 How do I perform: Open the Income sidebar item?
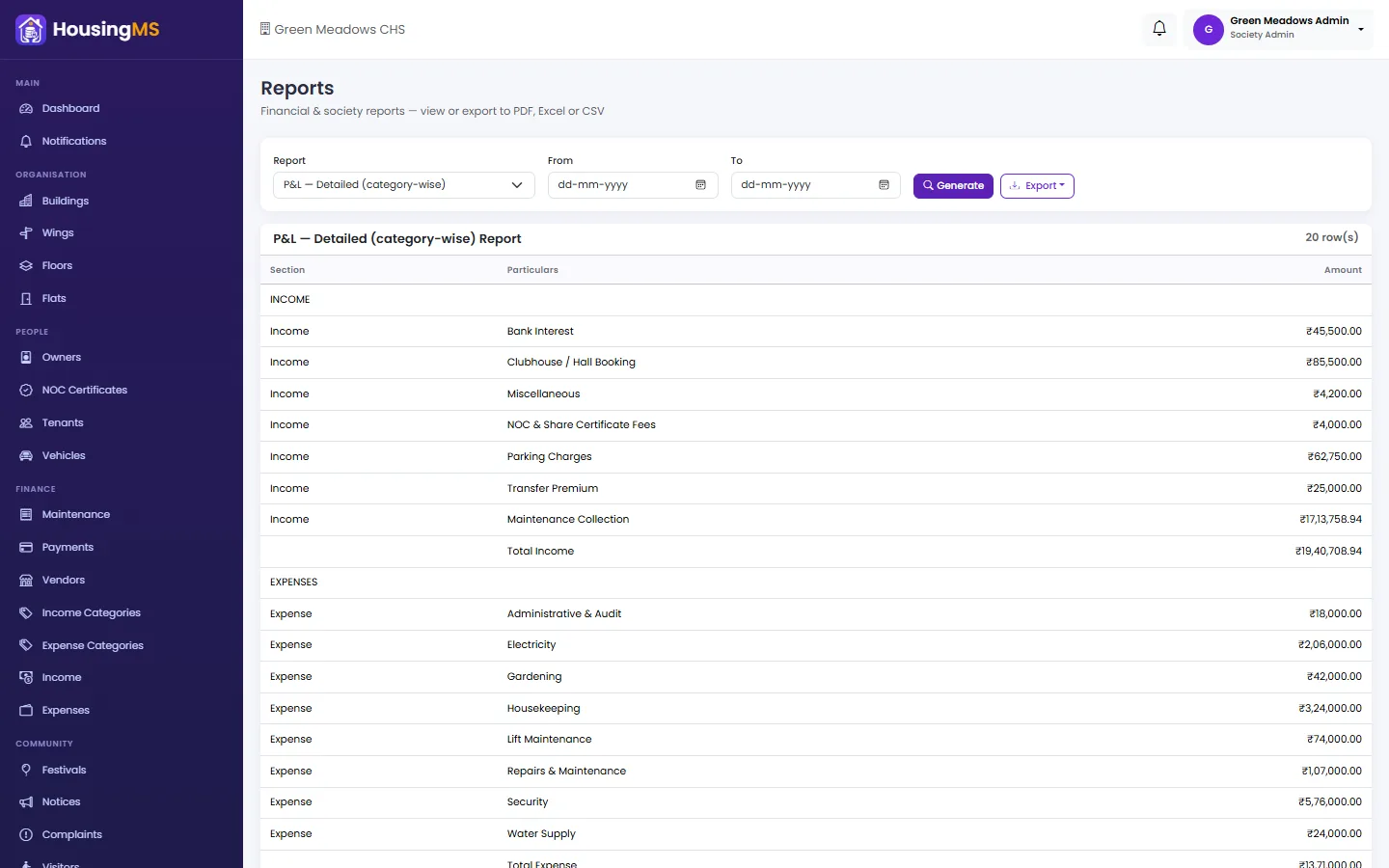(122, 678)
